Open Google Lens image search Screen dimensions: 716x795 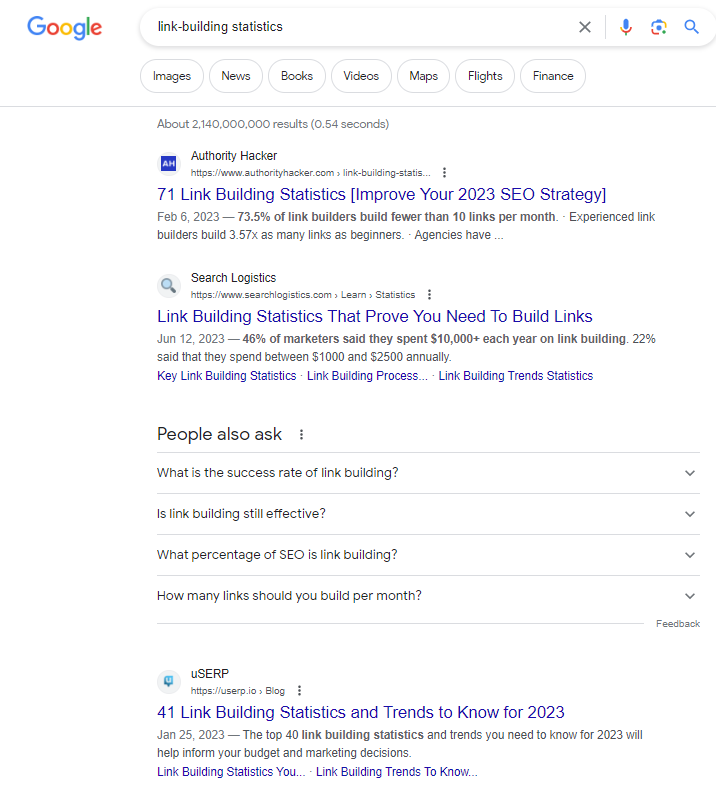(659, 27)
